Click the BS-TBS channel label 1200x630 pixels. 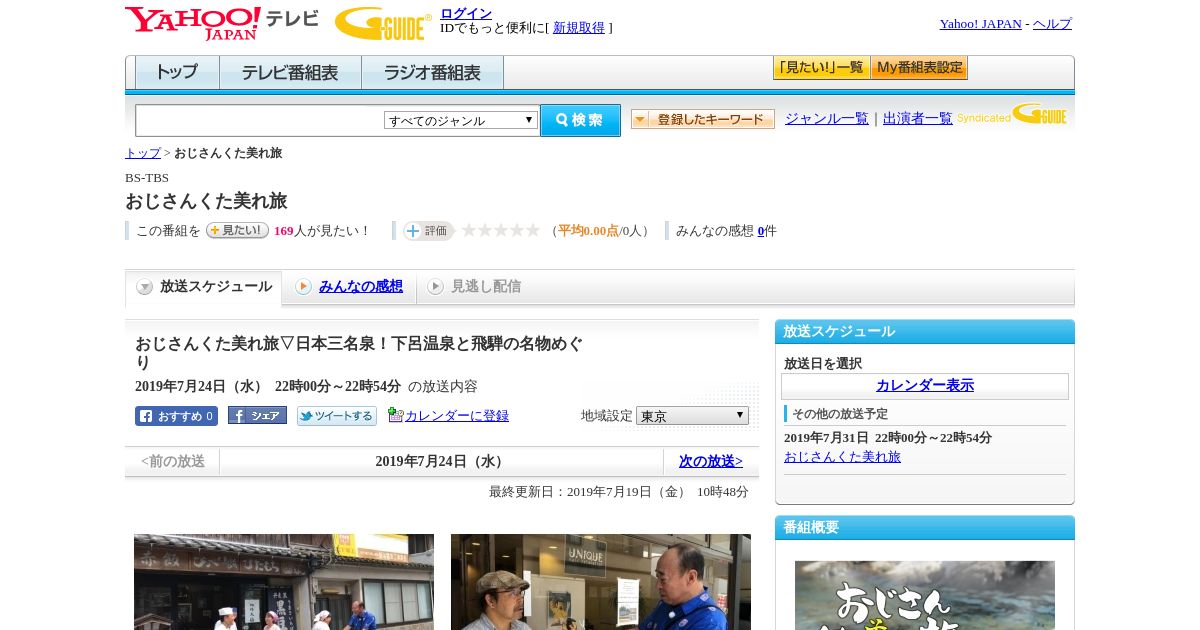tap(147, 178)
